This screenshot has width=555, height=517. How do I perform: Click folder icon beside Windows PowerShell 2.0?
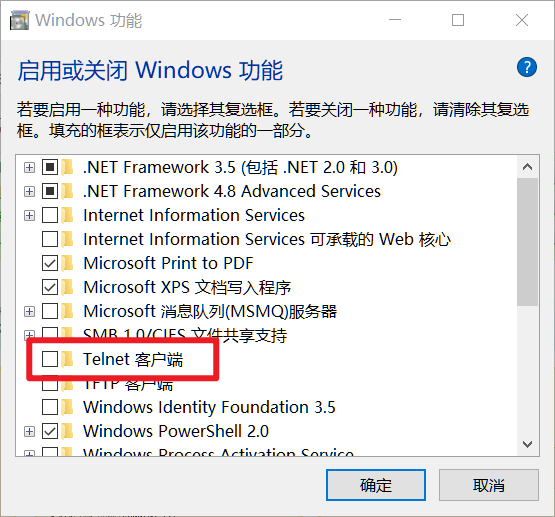[67, 431]
